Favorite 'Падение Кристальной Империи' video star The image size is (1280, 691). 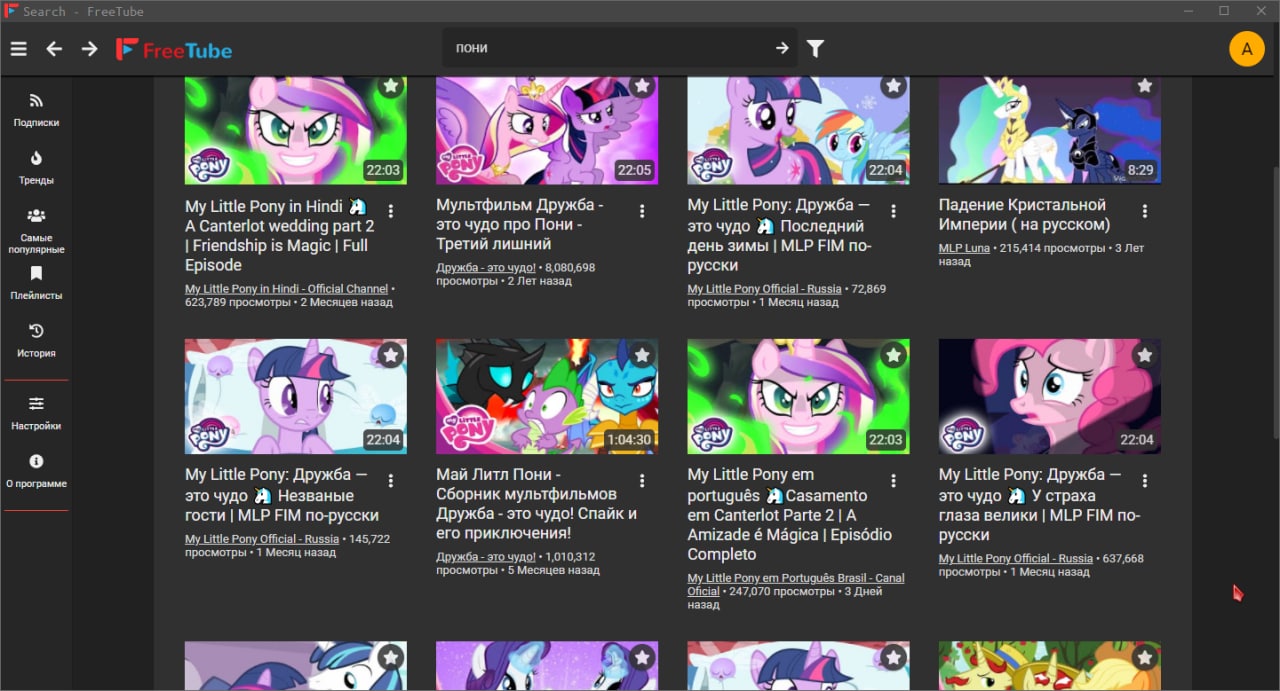(x=1145, y=86)
